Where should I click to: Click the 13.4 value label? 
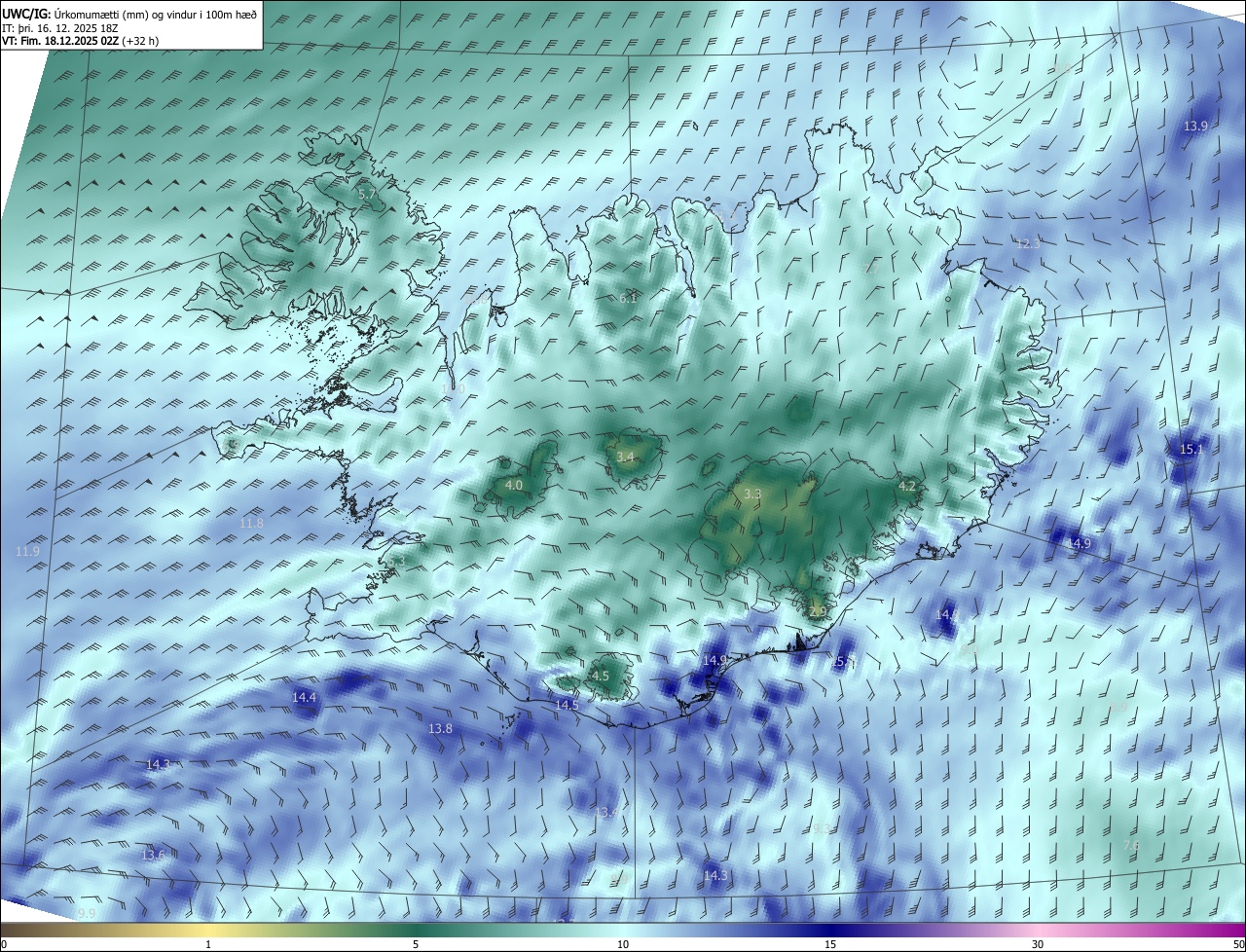[x=606, y=812]
